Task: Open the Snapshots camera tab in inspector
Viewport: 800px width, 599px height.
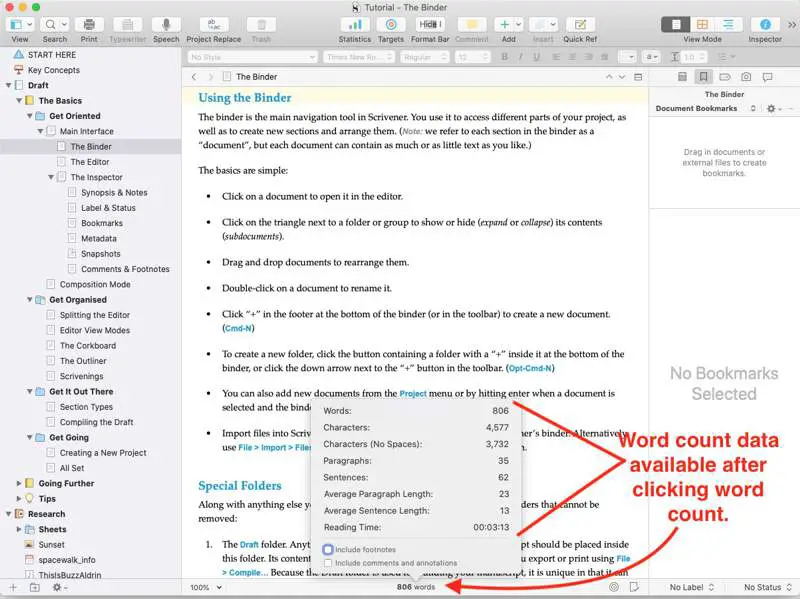Action: click(x=746, y=77)
